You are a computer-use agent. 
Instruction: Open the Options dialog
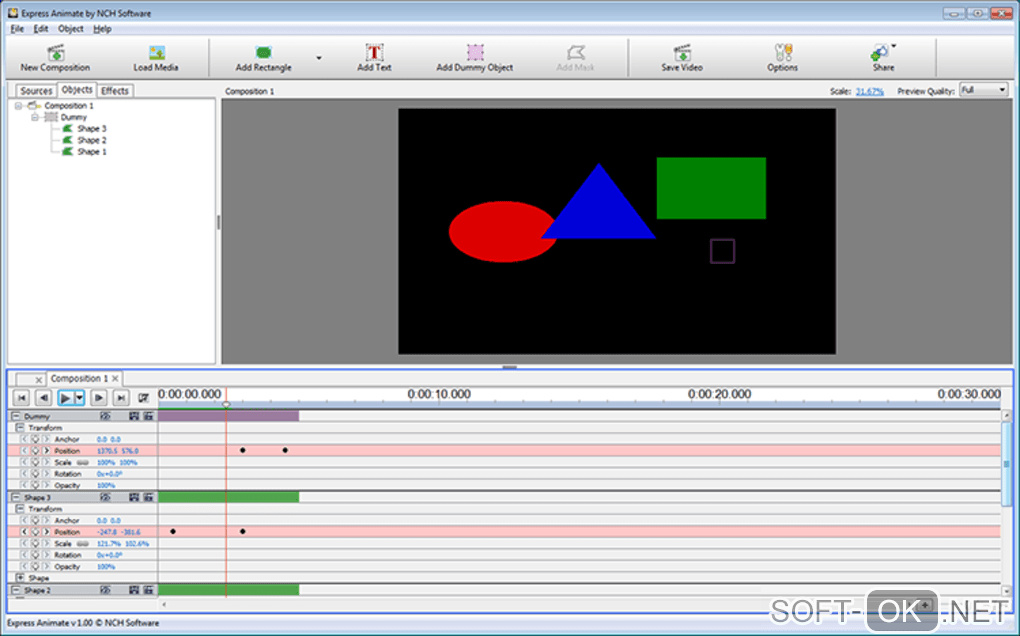783,58
